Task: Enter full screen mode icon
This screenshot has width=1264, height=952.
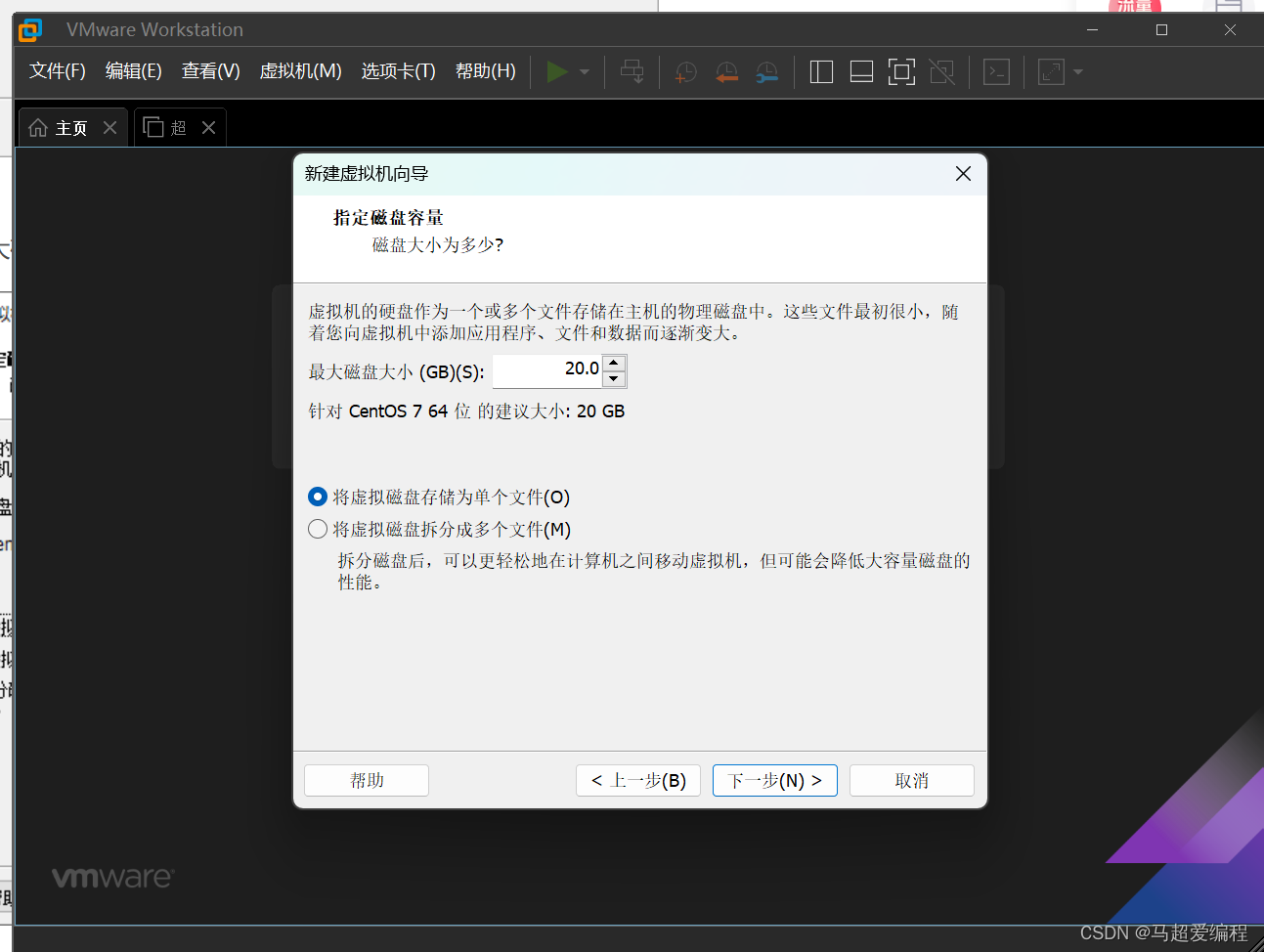Action: [x=901, y=71]
